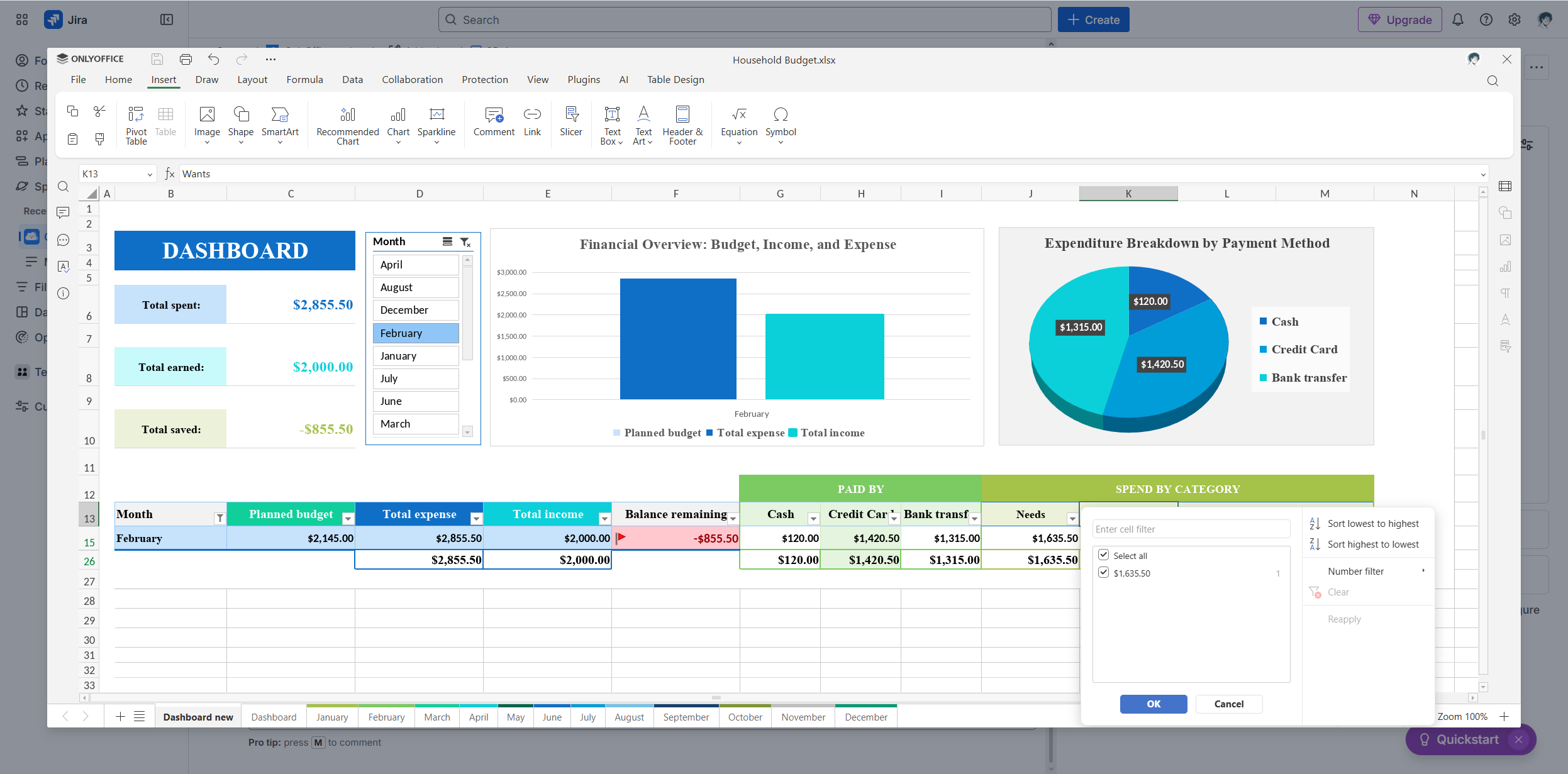Open the March sheet tab

click(436, 717)
